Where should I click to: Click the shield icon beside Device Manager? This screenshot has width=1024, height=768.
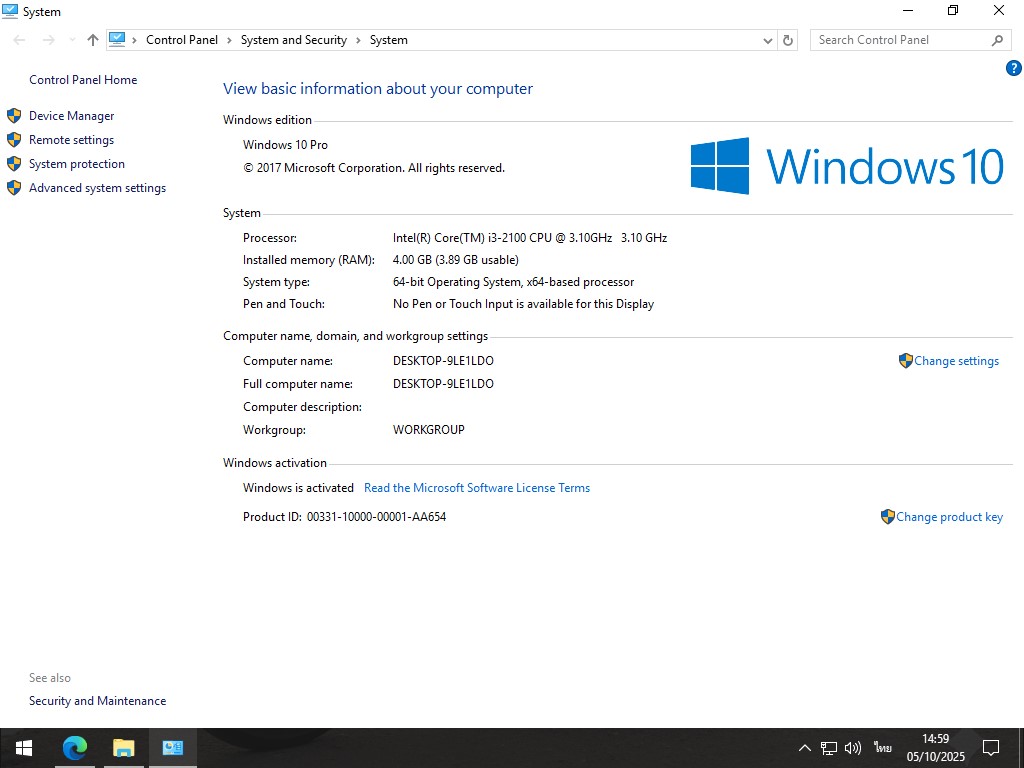point(14,116)
